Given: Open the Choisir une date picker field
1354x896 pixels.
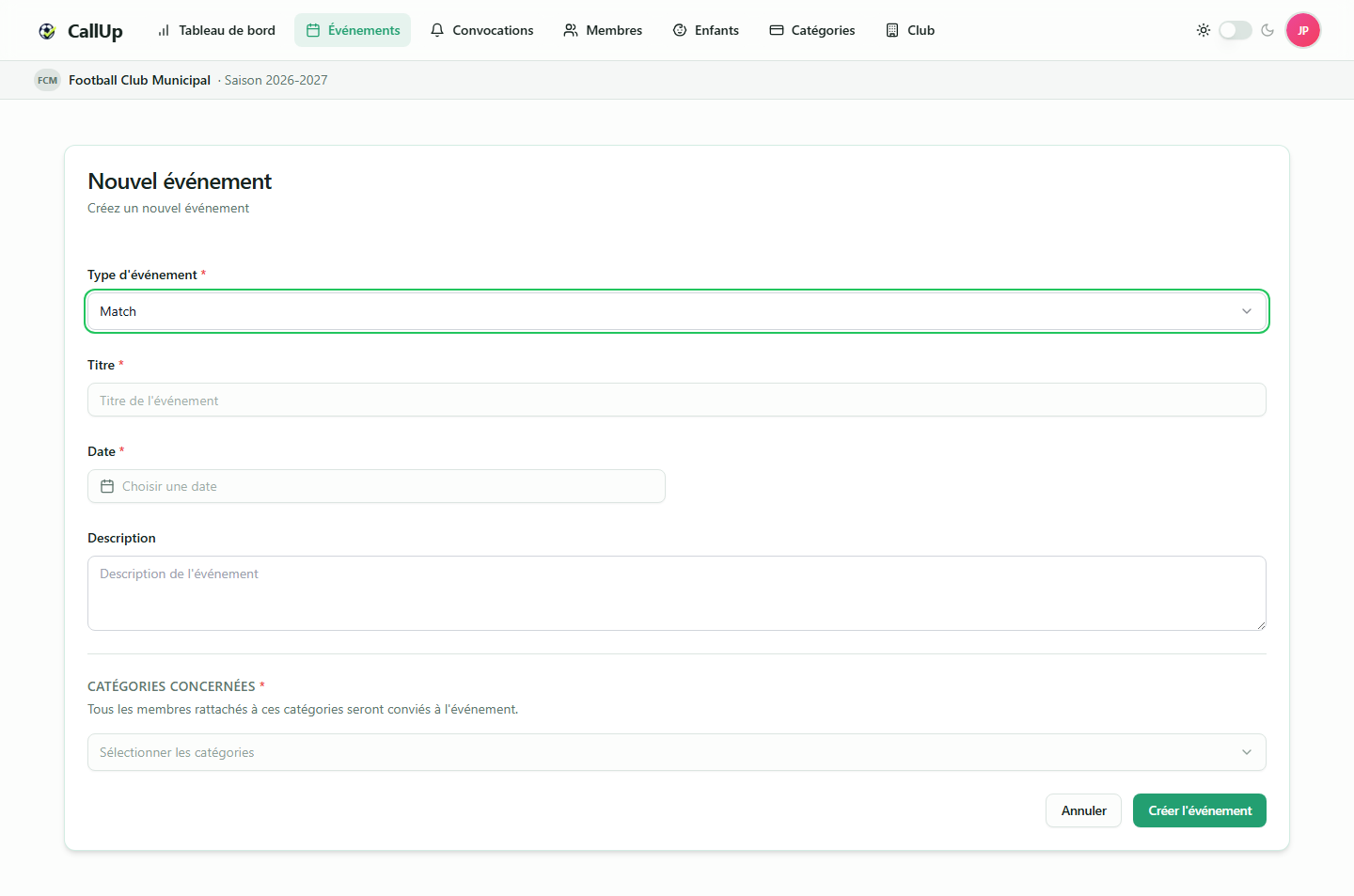Looking at the screenshot, I should tap(376, 486).
